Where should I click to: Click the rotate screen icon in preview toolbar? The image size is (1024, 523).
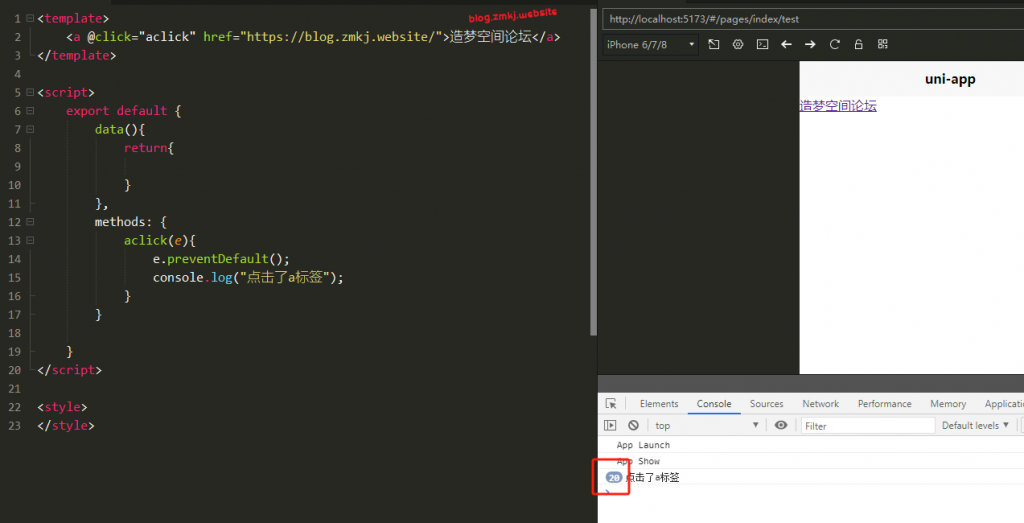pyautogui.click(x=714, y=45)
